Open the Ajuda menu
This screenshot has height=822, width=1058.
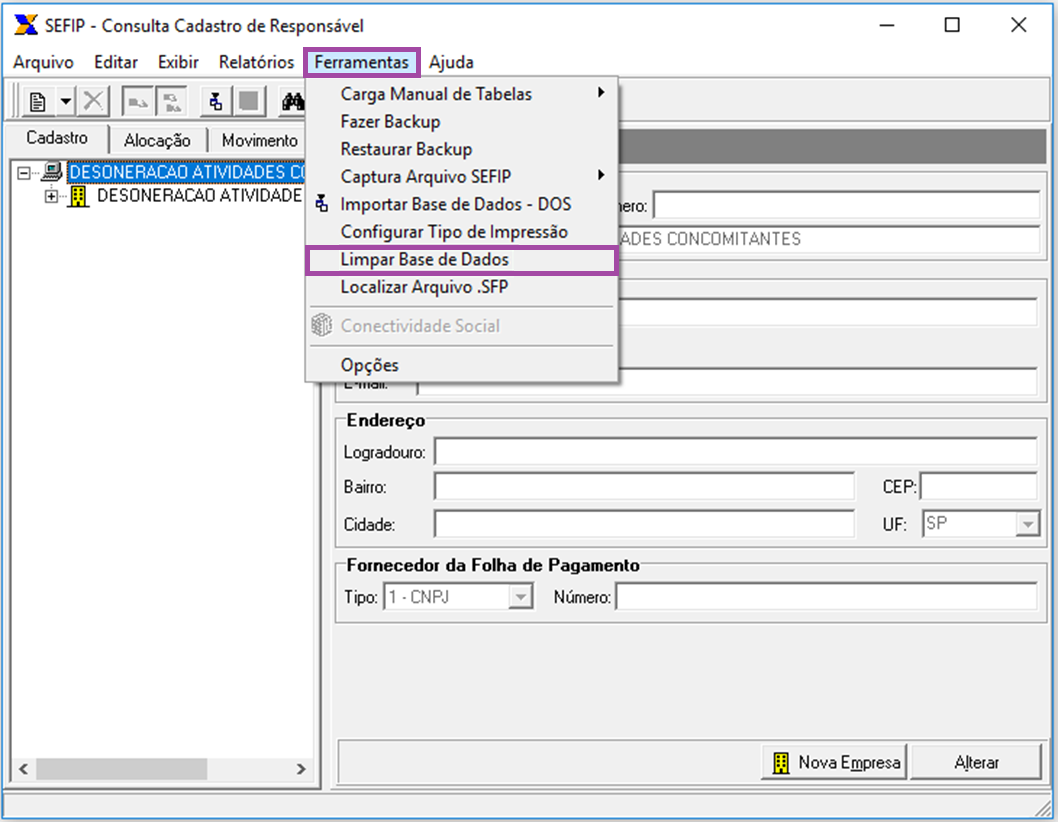coord(451,62)
